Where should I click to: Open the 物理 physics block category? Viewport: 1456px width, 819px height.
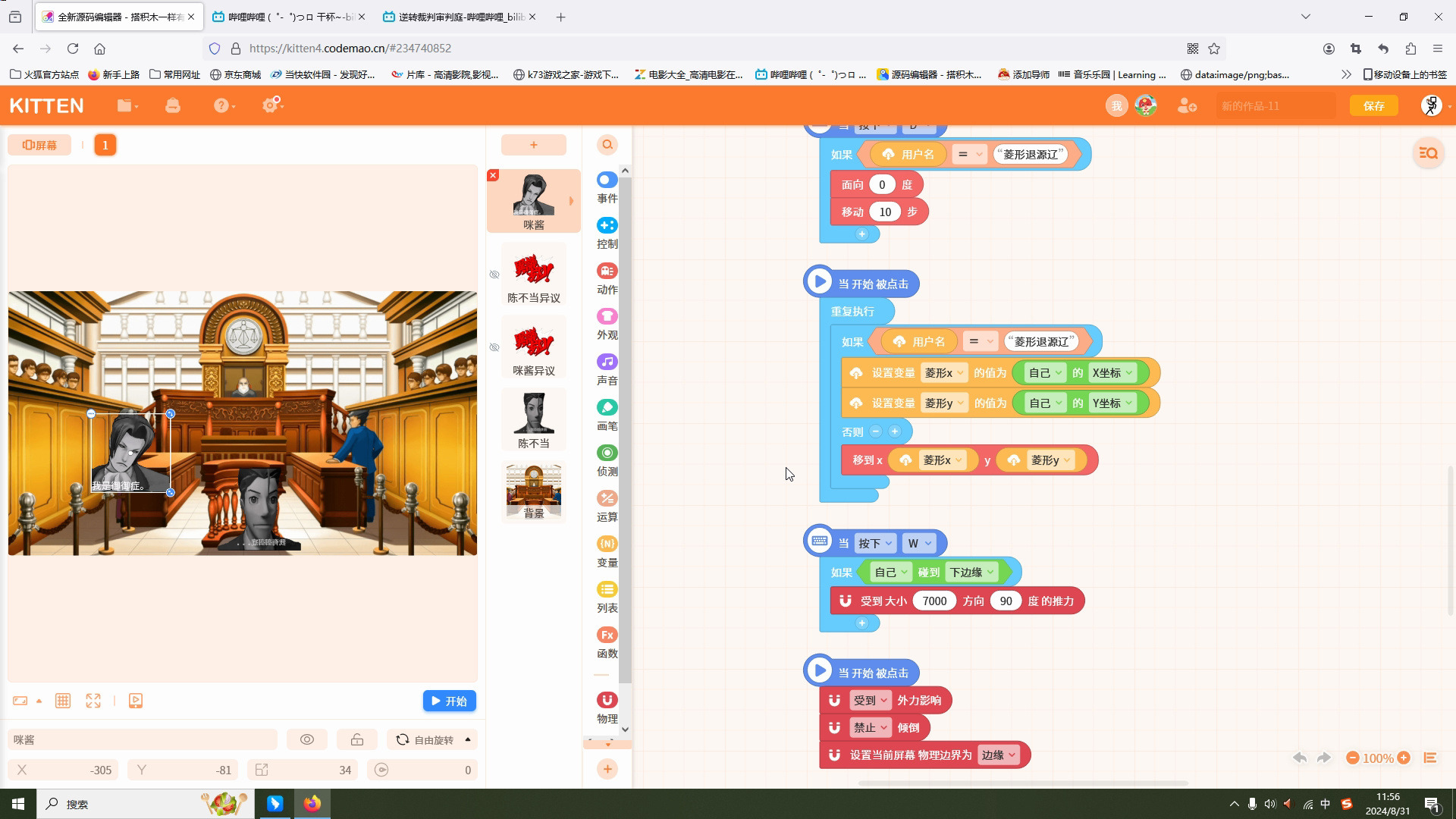(607, 708)
